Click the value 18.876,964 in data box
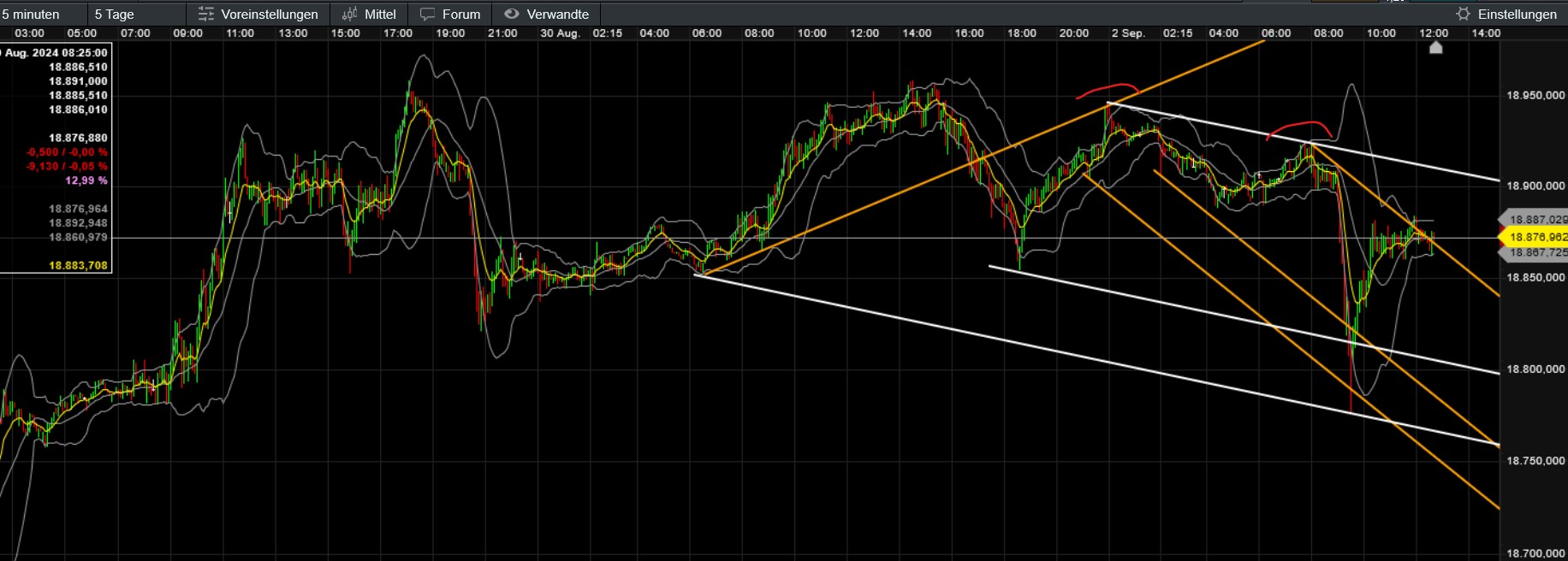The height and width of the screenshot is (561, 1568). pos(78,209)
